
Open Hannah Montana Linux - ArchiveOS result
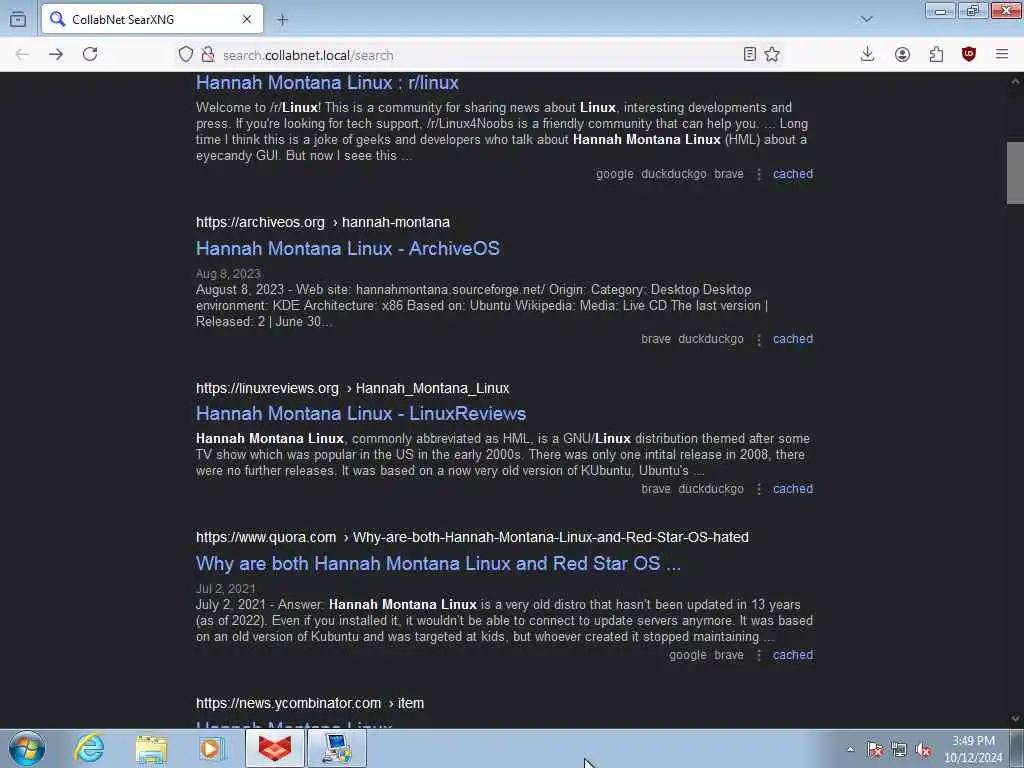347,249
